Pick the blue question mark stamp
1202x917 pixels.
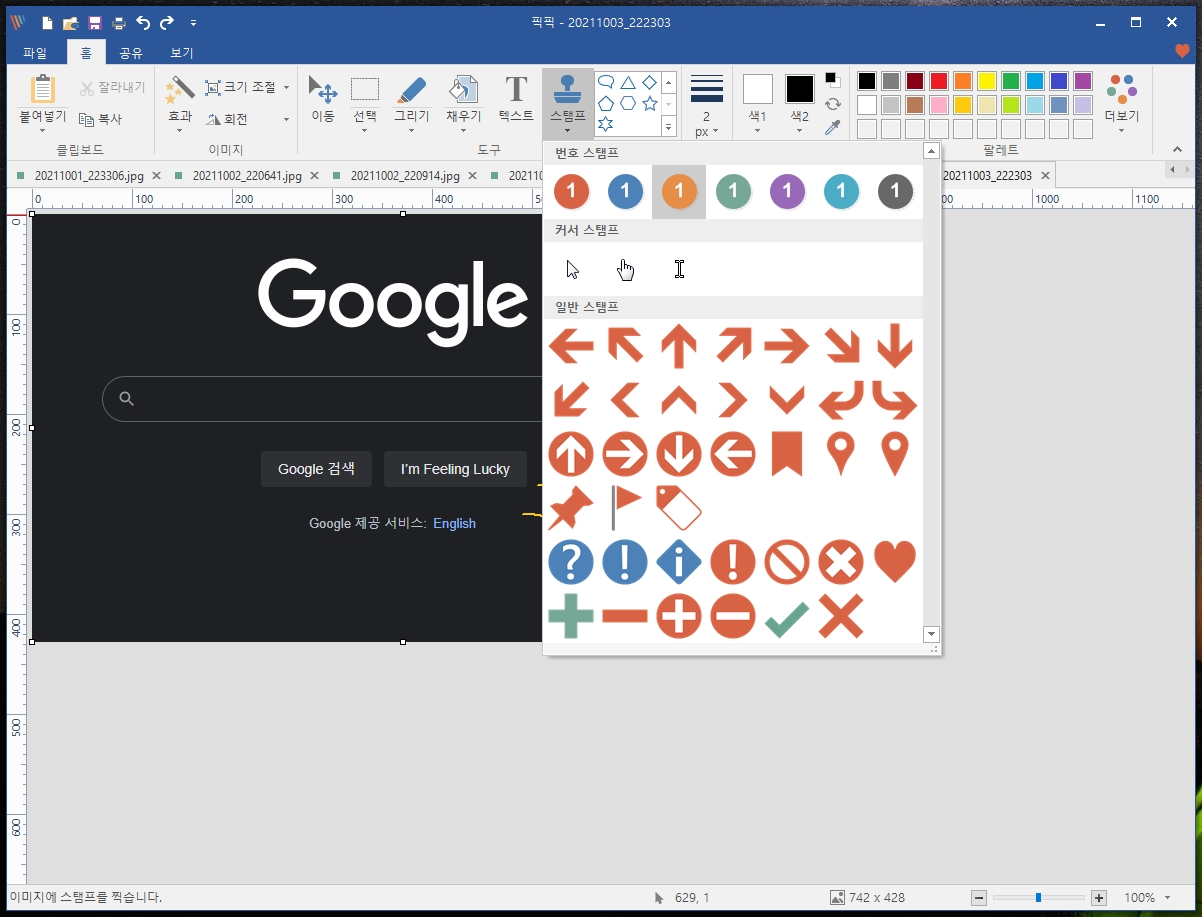[x=571, y=562]
